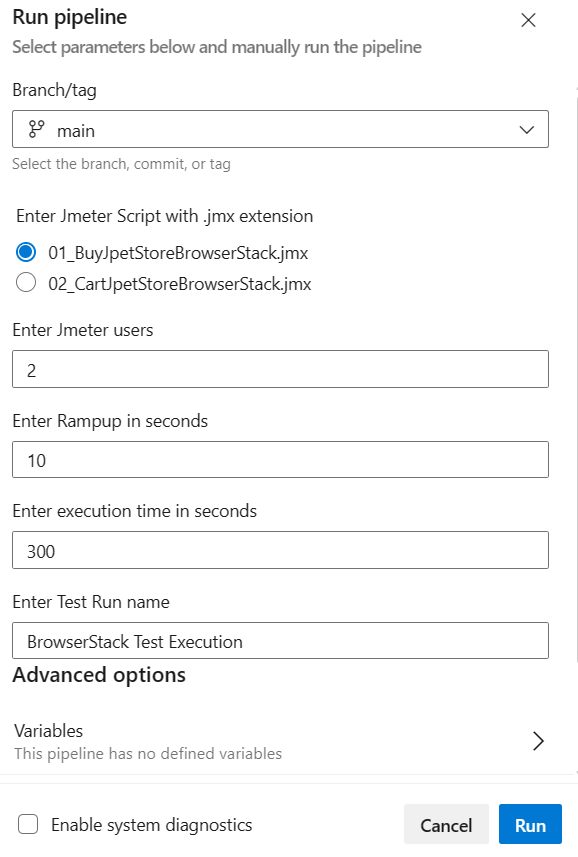Click the 02_CartJpetStoreBrowserStack.jmx label text
The height and width of the screenshot is (857, 578).
click(180, 284)
